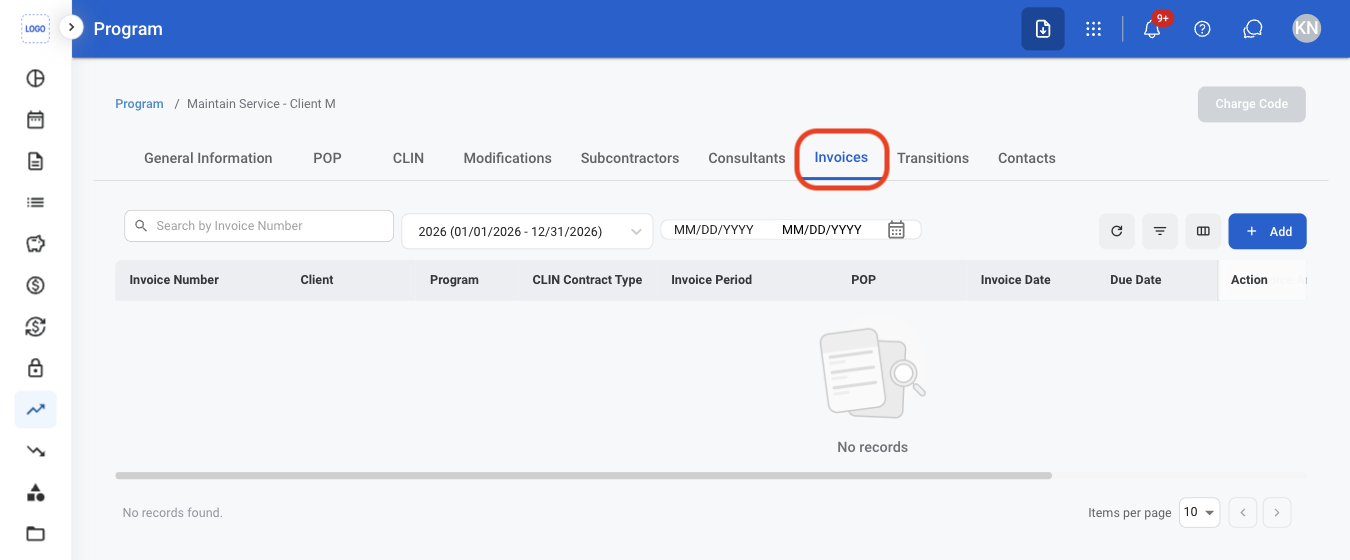Switch to the Transitions tab
The width and height of the screenshot is (1350, 560).
tap(933, 158)
